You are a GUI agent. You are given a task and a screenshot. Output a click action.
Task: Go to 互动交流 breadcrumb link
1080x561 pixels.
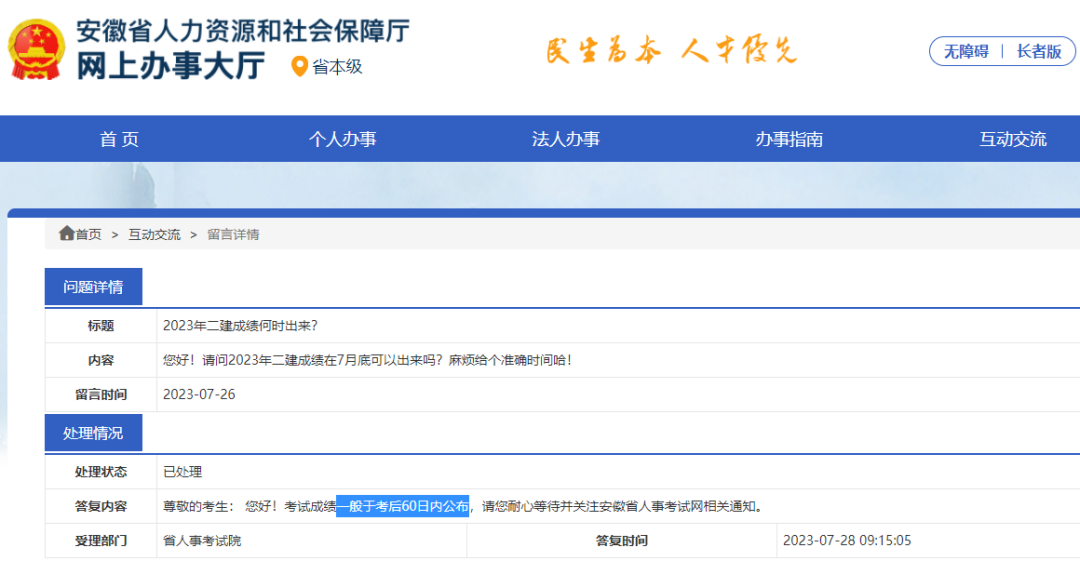click(x=154, y=234)
